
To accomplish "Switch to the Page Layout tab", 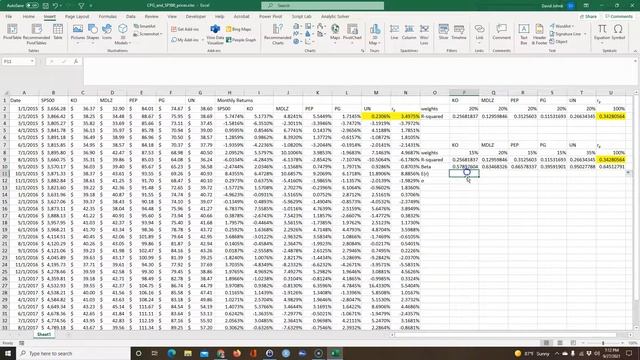I will click(x=77, y=16).
